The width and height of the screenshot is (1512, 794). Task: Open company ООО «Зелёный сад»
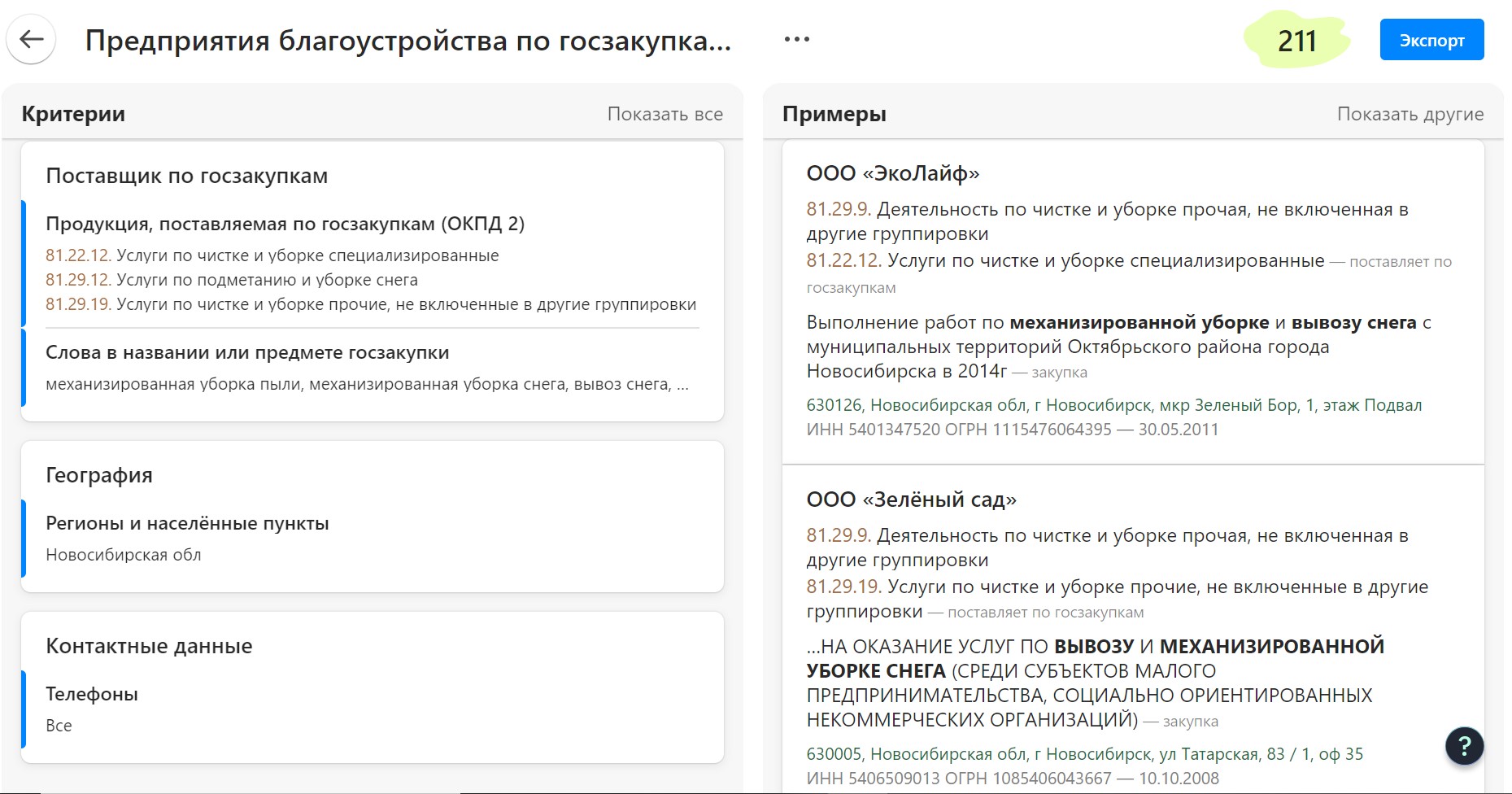coord(911,500)
